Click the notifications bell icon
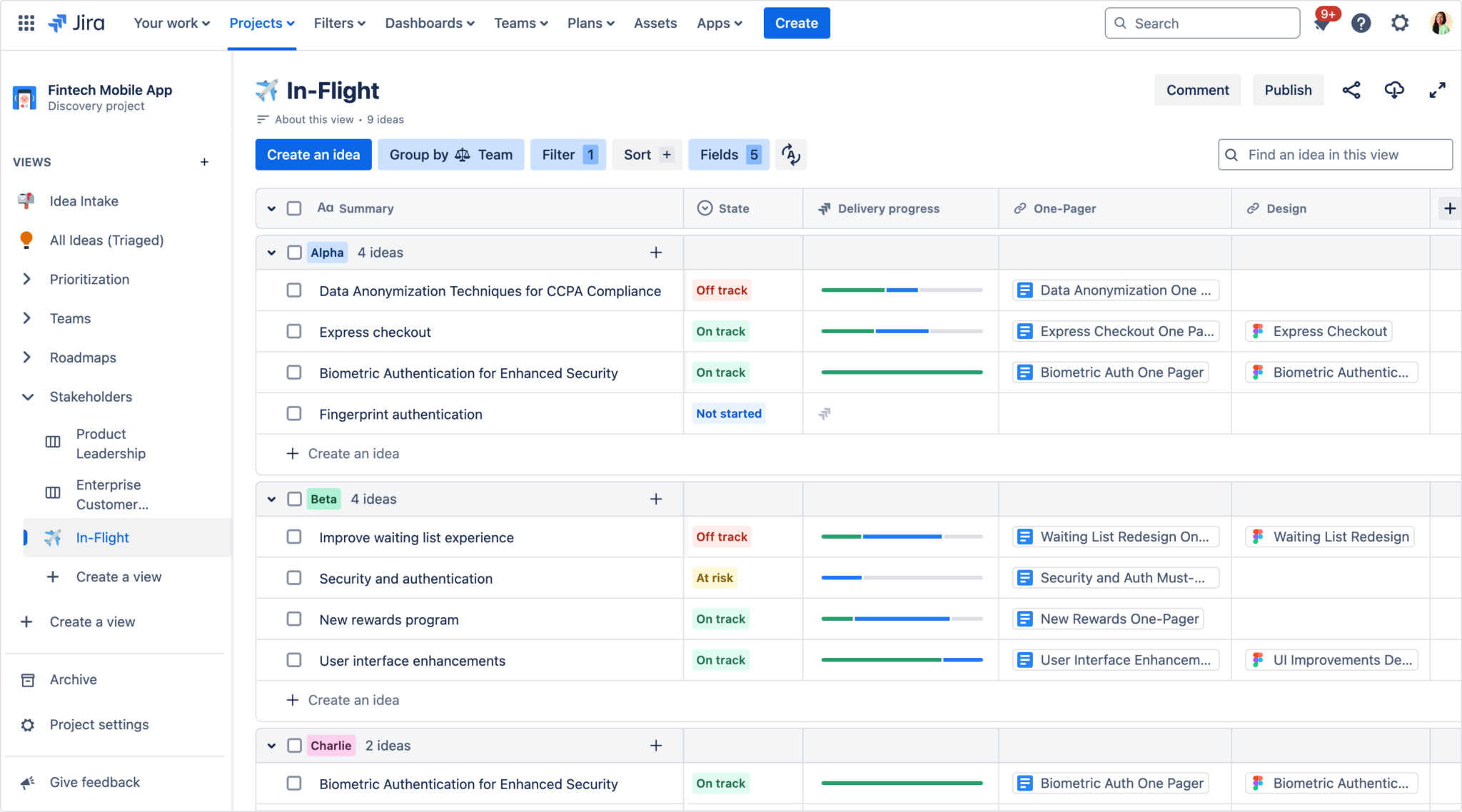1462x812 pixels. point(1321,24)
